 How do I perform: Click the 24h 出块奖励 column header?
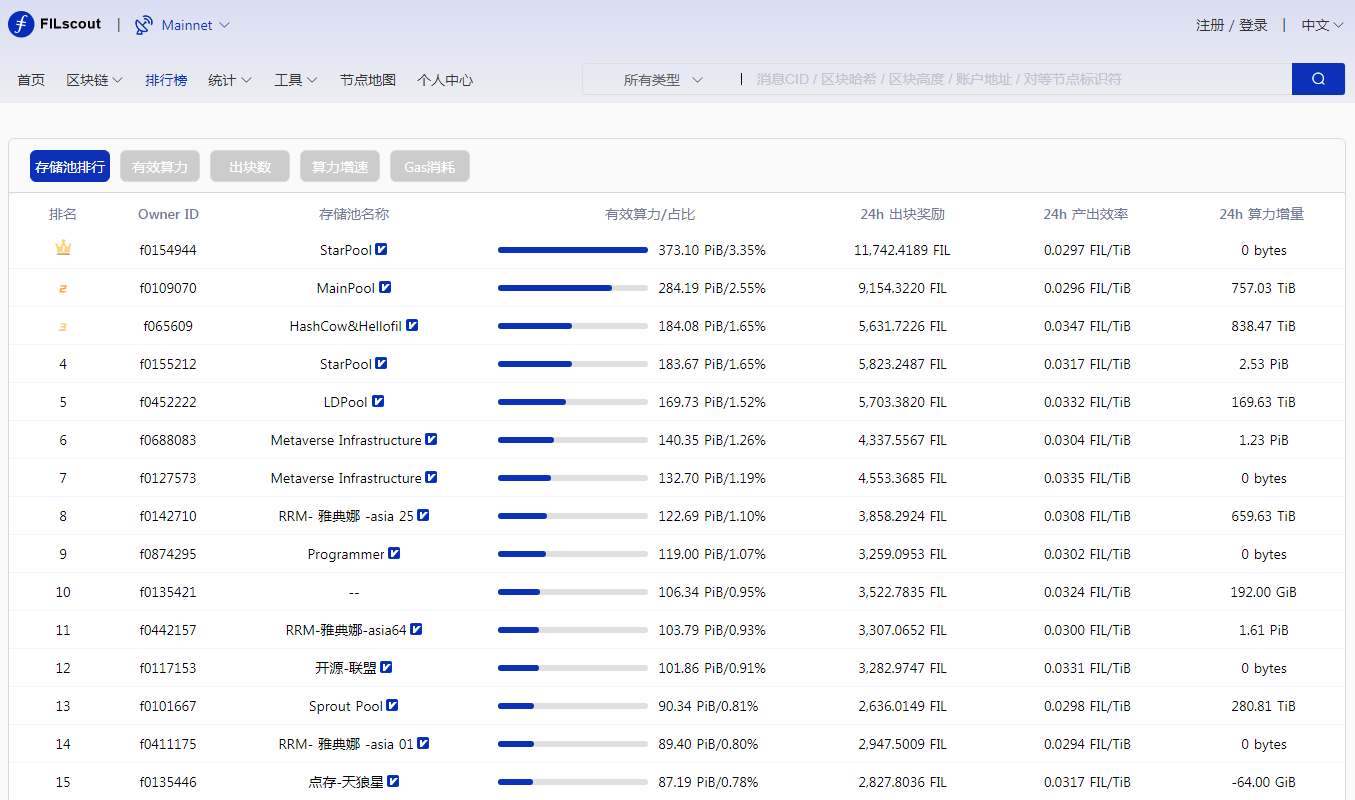(902, 214)
